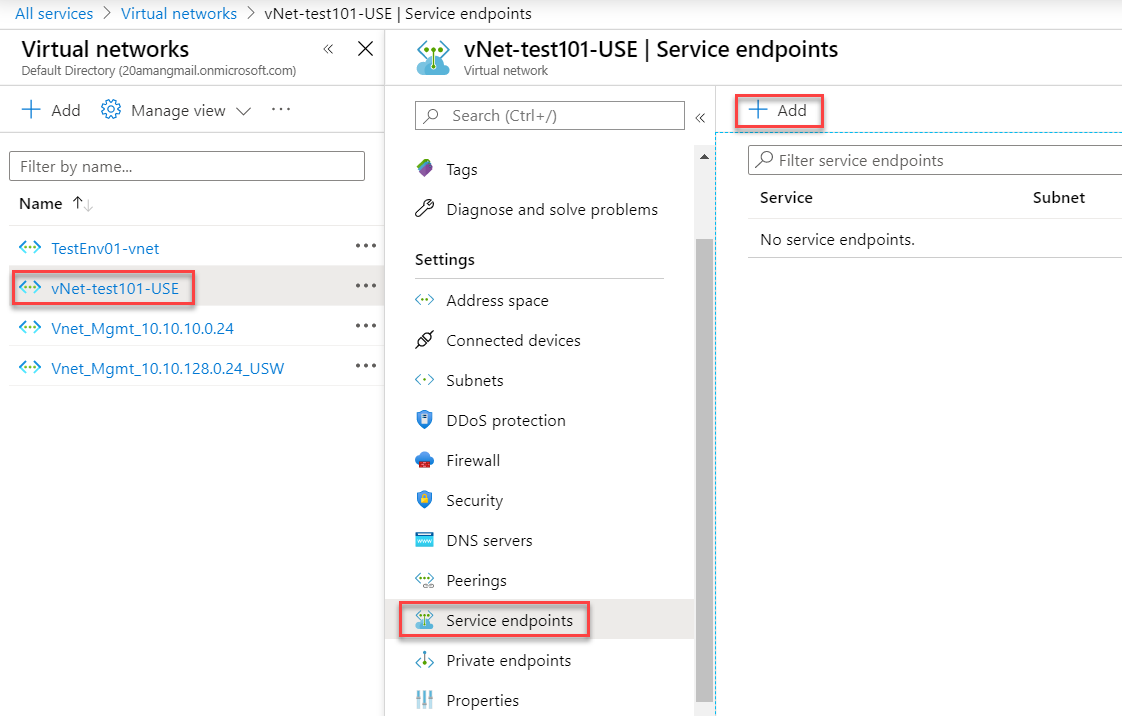Open the toolbar ellipsis menu beside Manage view

click(x=281, y=109)
